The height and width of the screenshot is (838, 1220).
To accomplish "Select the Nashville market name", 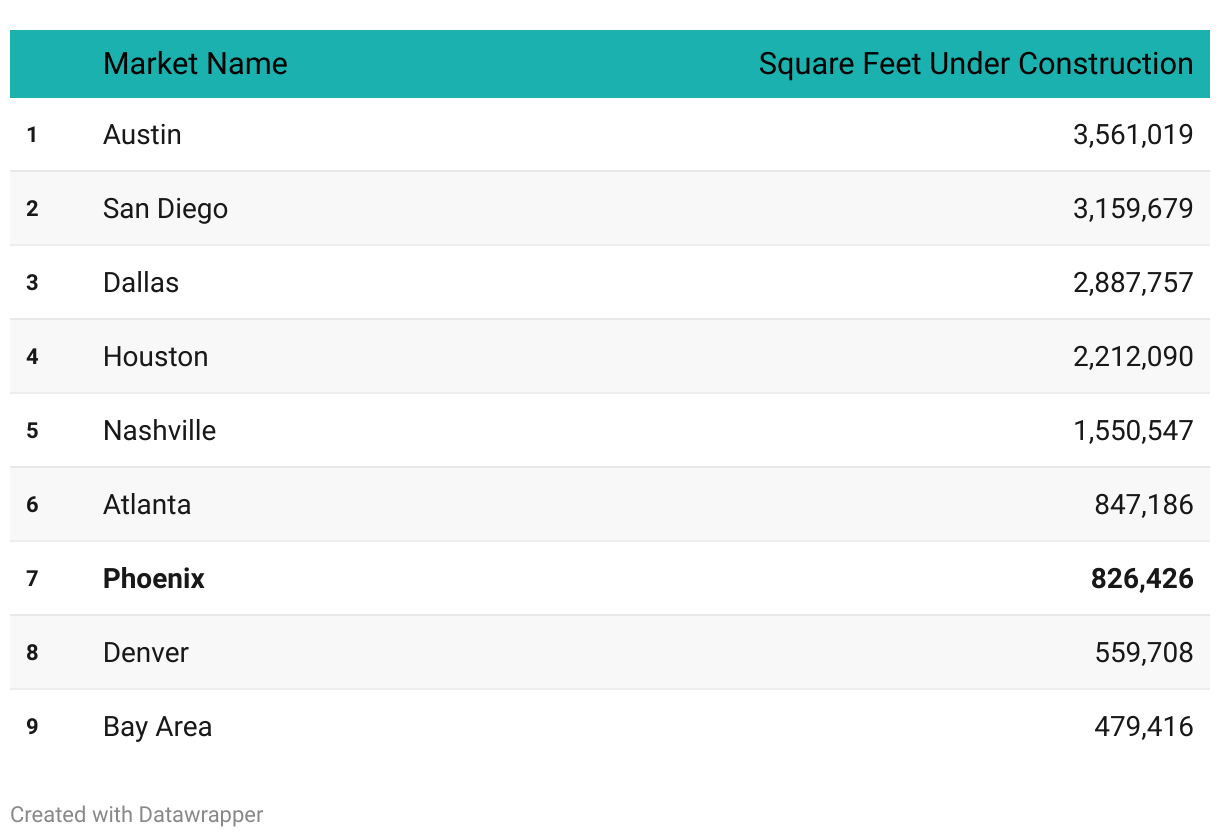I will coord(159,431).
